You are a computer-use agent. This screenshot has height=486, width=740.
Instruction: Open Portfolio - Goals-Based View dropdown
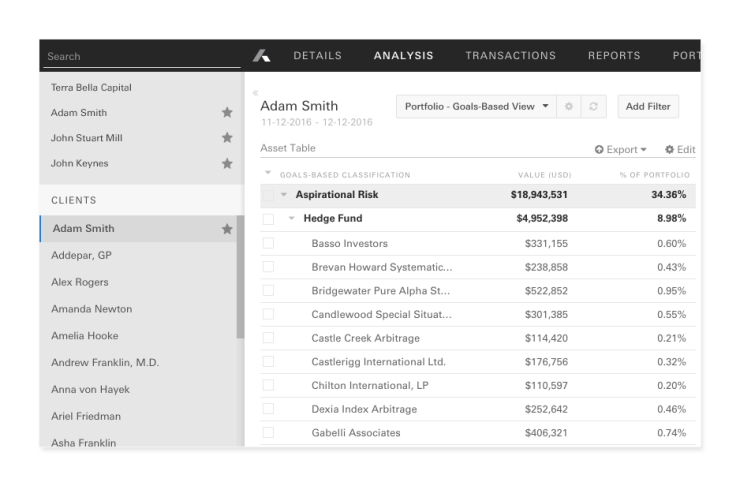(476, 107)
